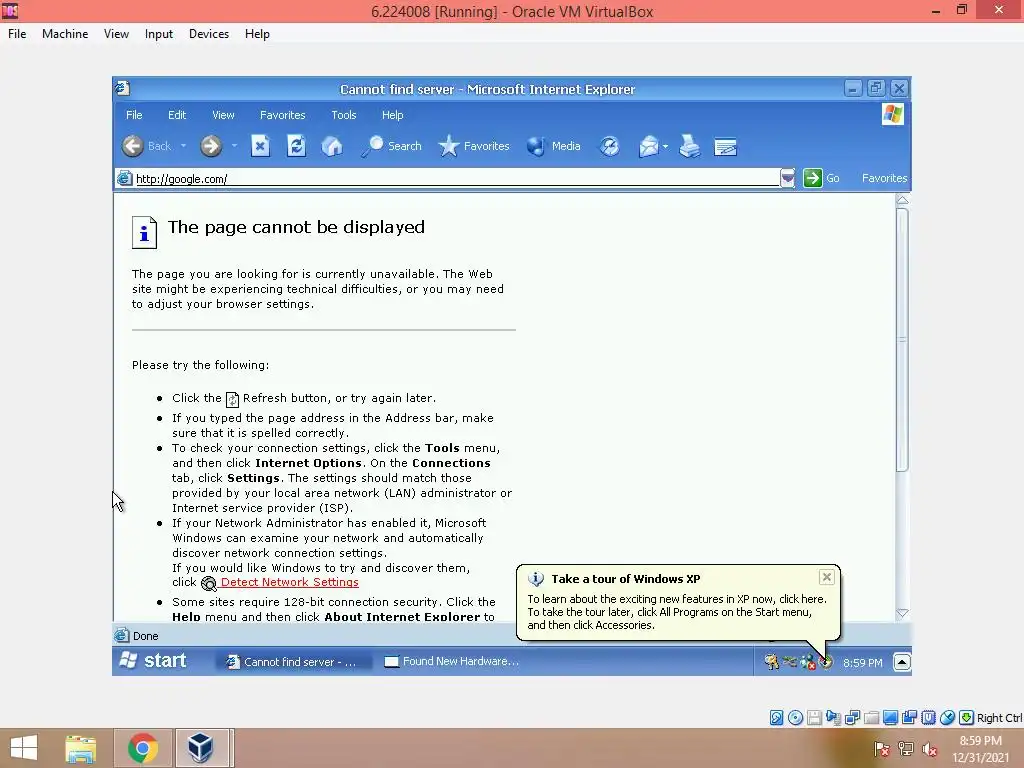Click VirtualBox mouse integration status icon
This screenshot has height=768, width=1024.
click(x=948, y=718)
